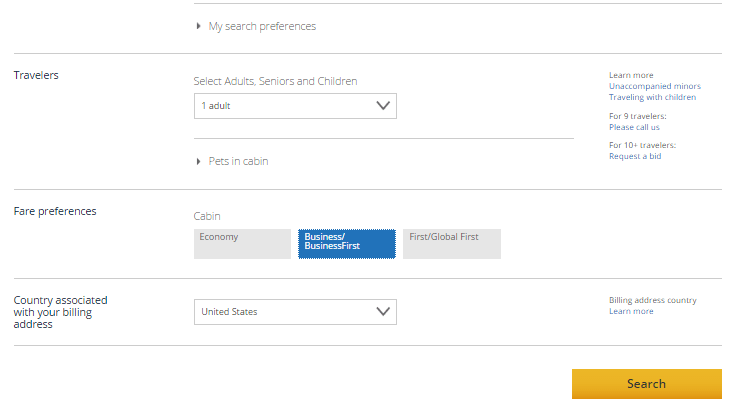Open United States billing country dropdown

pyautogui.click(x=295, y=312)
